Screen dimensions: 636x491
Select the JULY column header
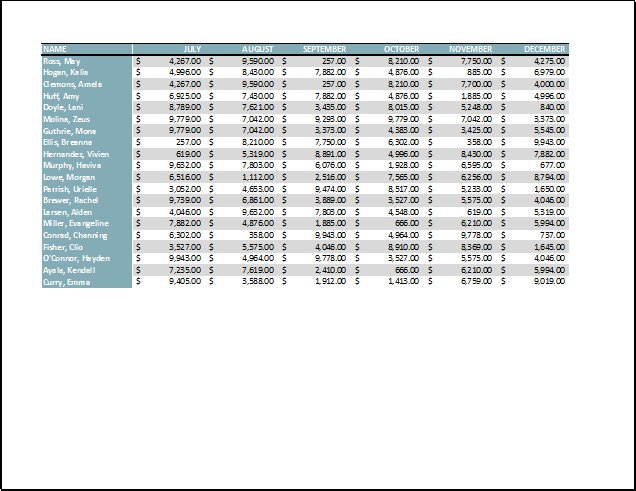(192, 49)
